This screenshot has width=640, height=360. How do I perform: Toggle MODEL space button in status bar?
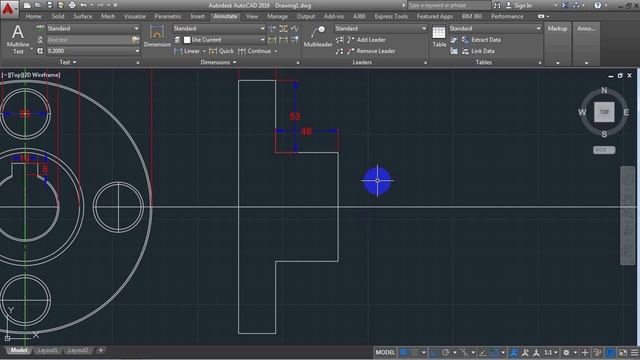tap(385, 352)
